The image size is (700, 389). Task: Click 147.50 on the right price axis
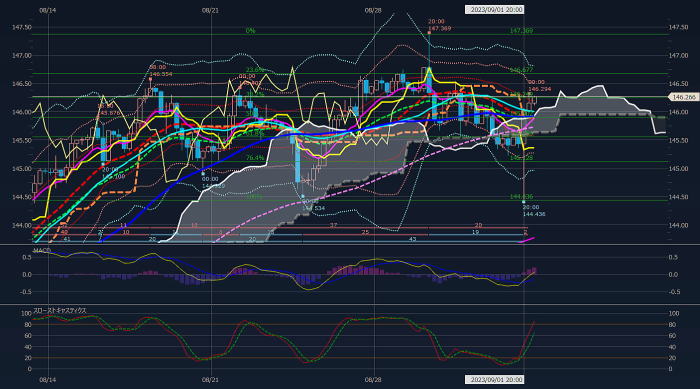pyautogui.click(x=679, y=27)
